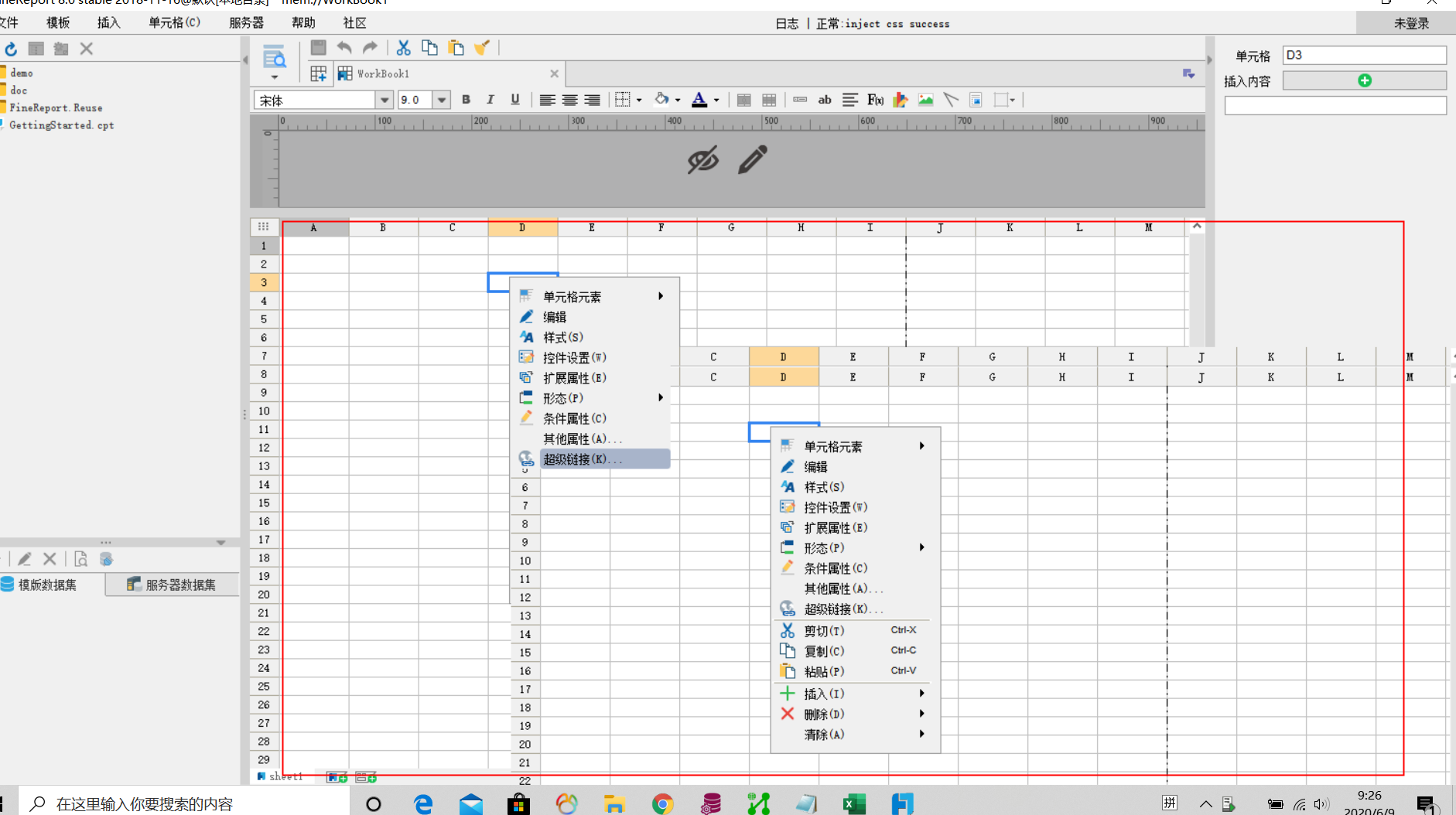
Task: Click the large pencil icon in gray header area
Action: pyautogui.click(x=753, y=159)
